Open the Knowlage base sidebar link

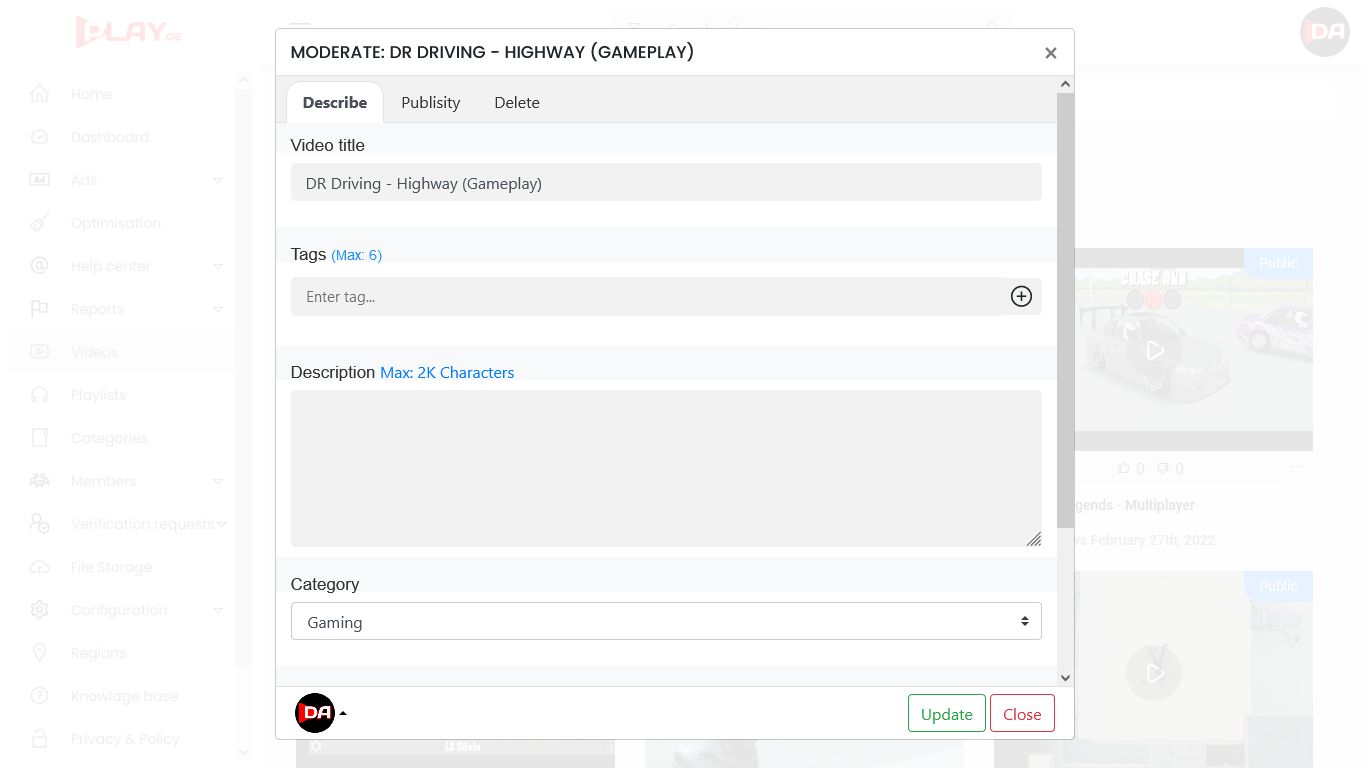[x=124, y=696]
